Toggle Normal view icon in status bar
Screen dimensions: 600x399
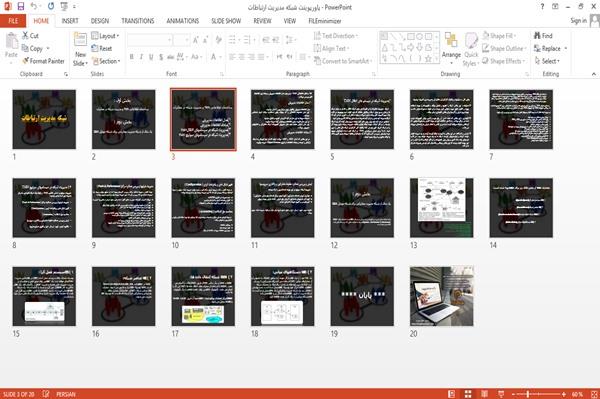[452, 394]
